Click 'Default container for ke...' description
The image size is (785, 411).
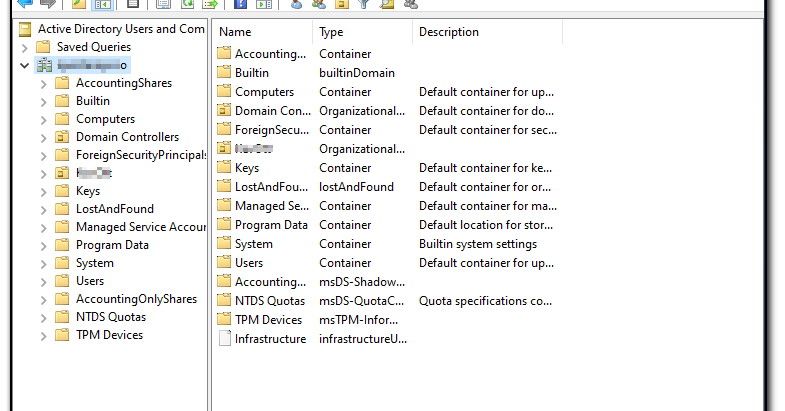(485, 168)
